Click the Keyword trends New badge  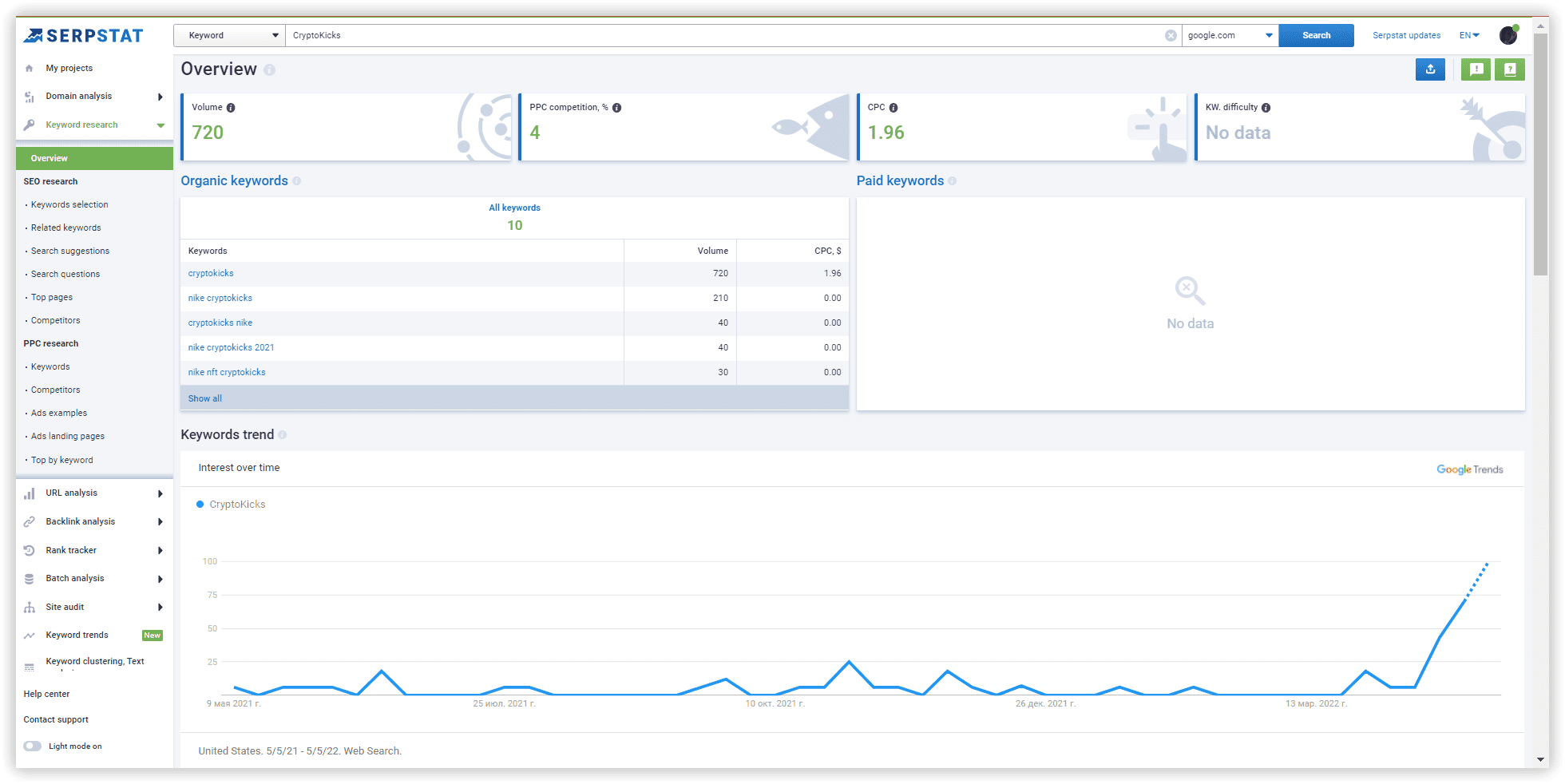pos(153,636)
